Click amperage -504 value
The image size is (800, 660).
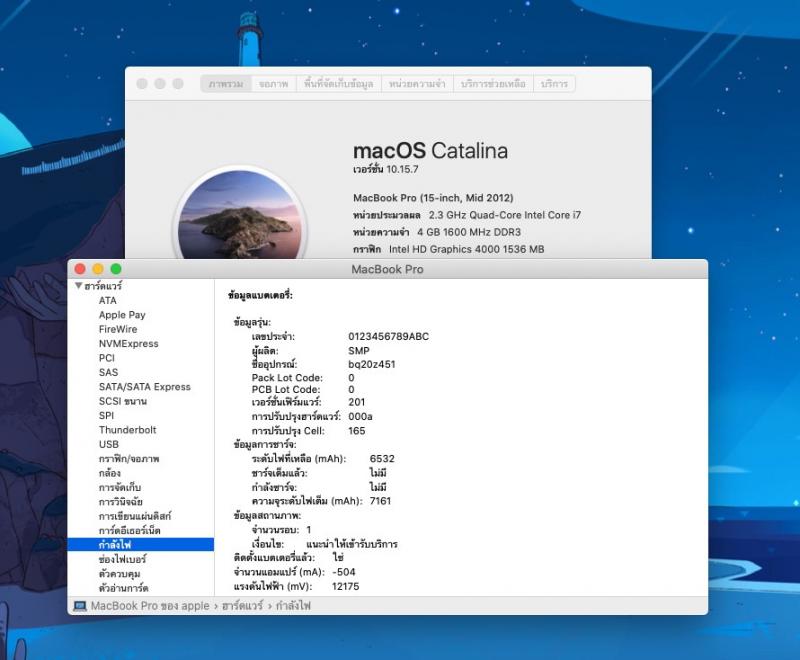pos(344,572)
